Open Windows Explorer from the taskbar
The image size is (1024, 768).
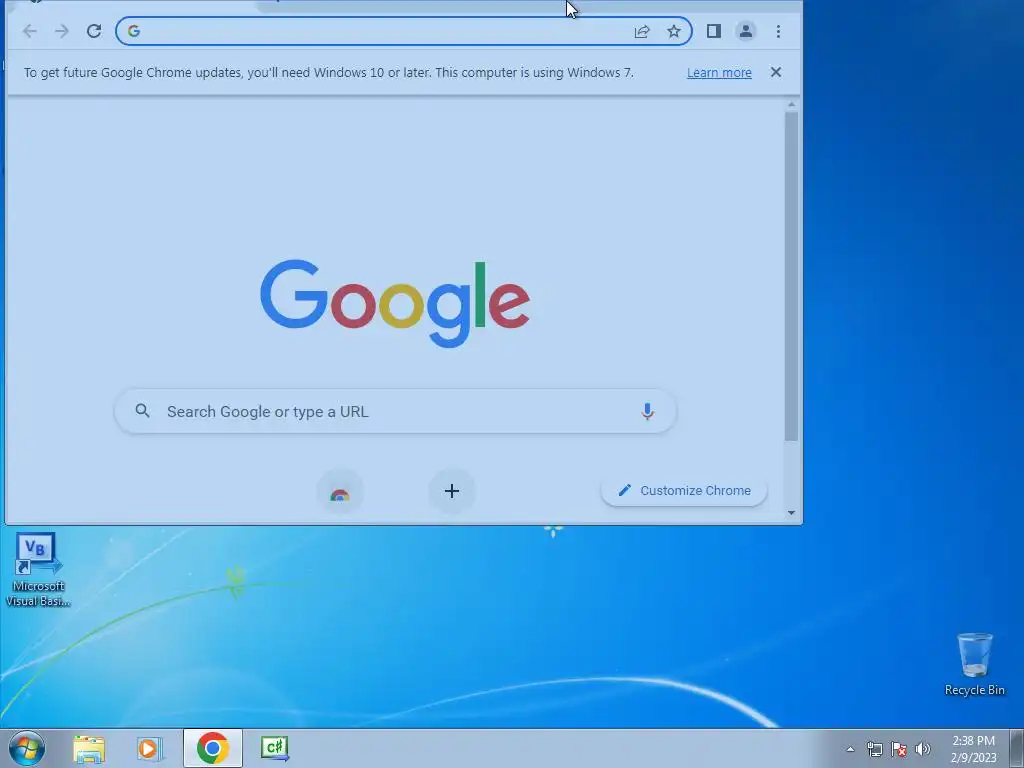[x=89, y=749]
